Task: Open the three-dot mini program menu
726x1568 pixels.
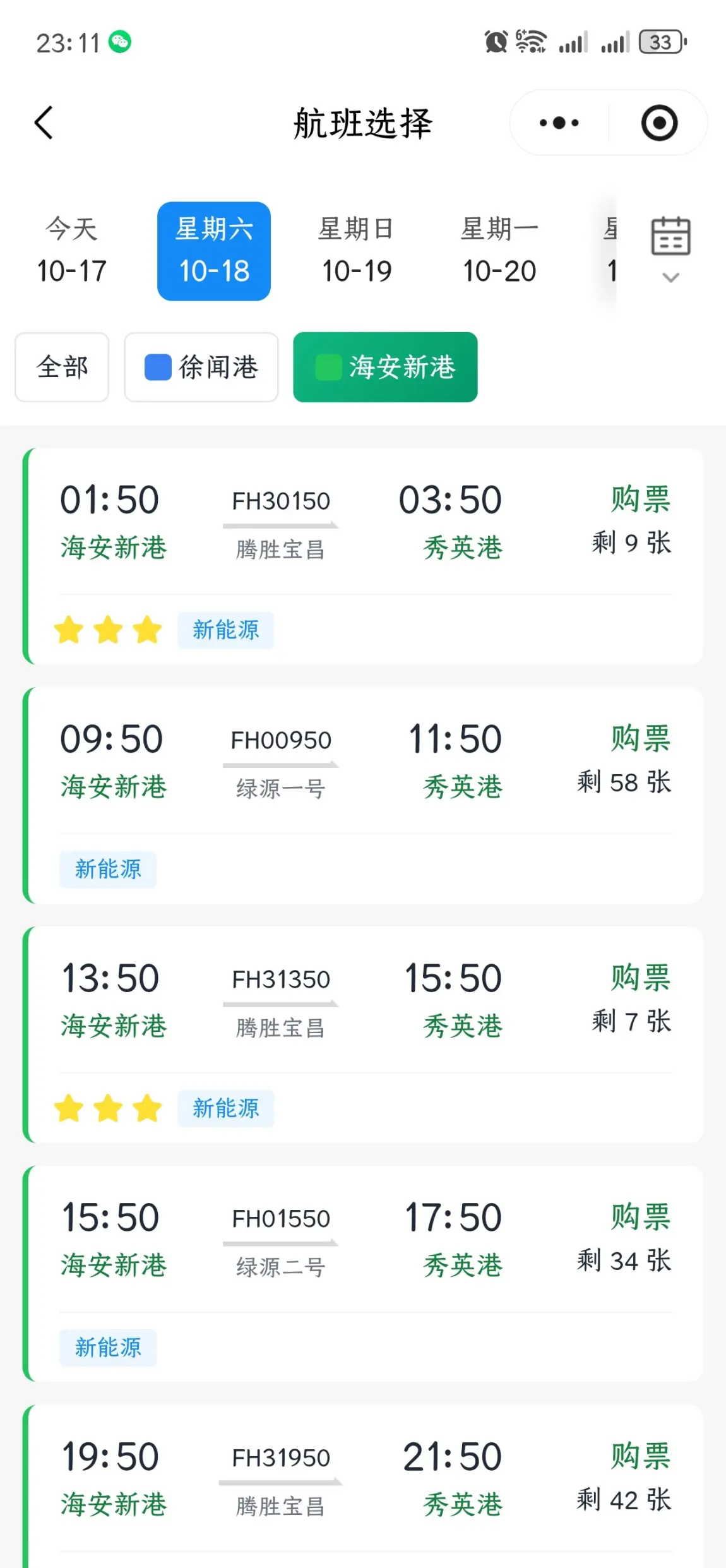Action: [559, 123]
